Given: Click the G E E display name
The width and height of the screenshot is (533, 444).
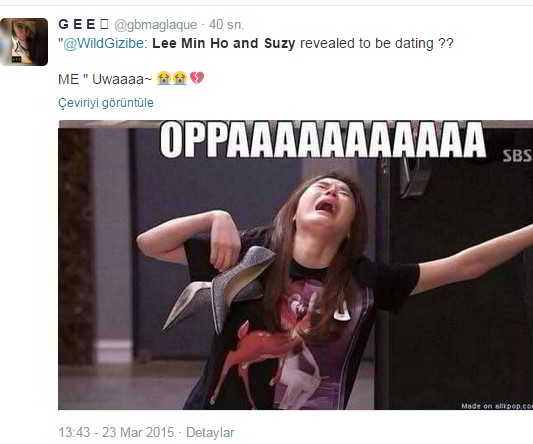Looking at the screenshot, I should coord(77,24).
